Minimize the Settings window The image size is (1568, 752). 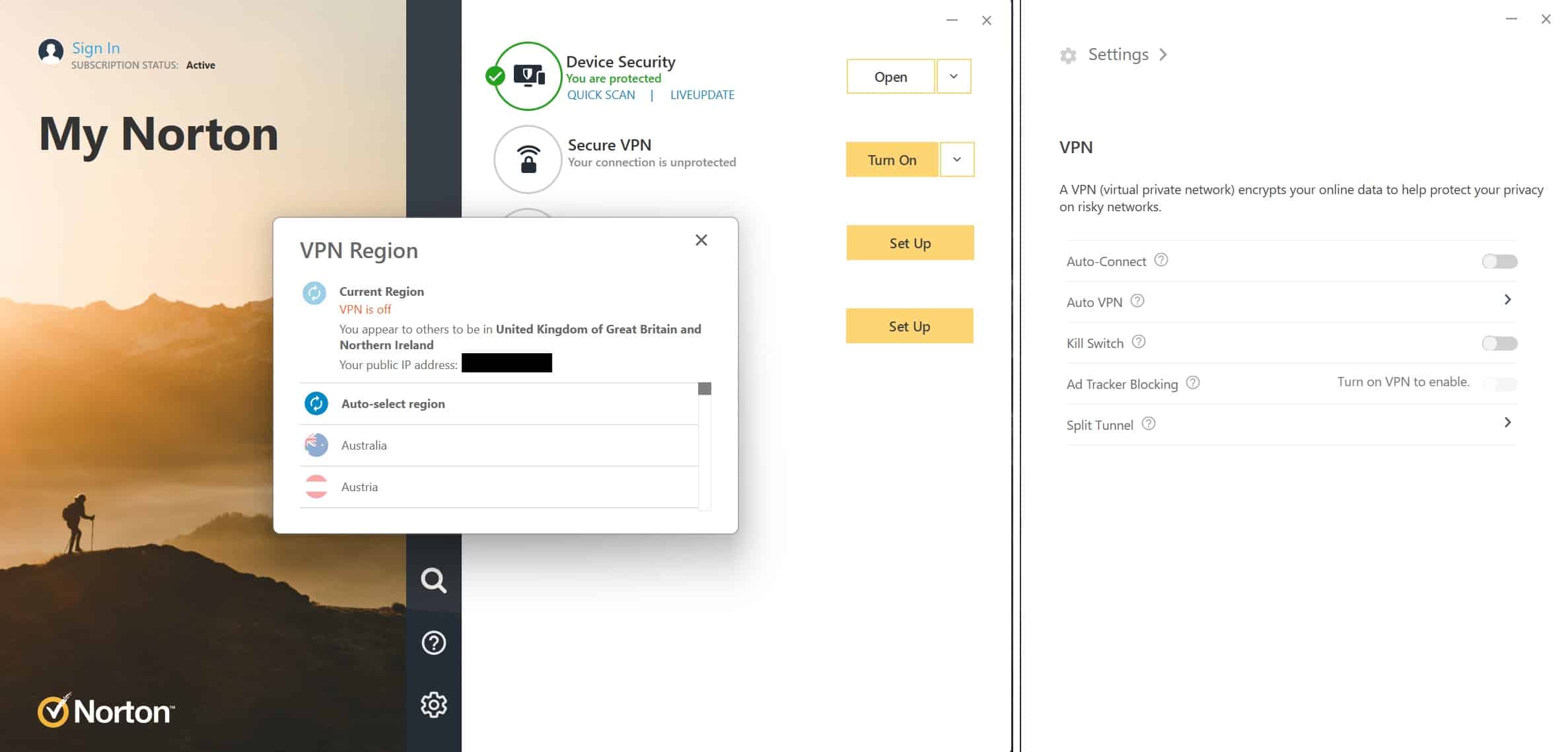[x=1511, y=19]
